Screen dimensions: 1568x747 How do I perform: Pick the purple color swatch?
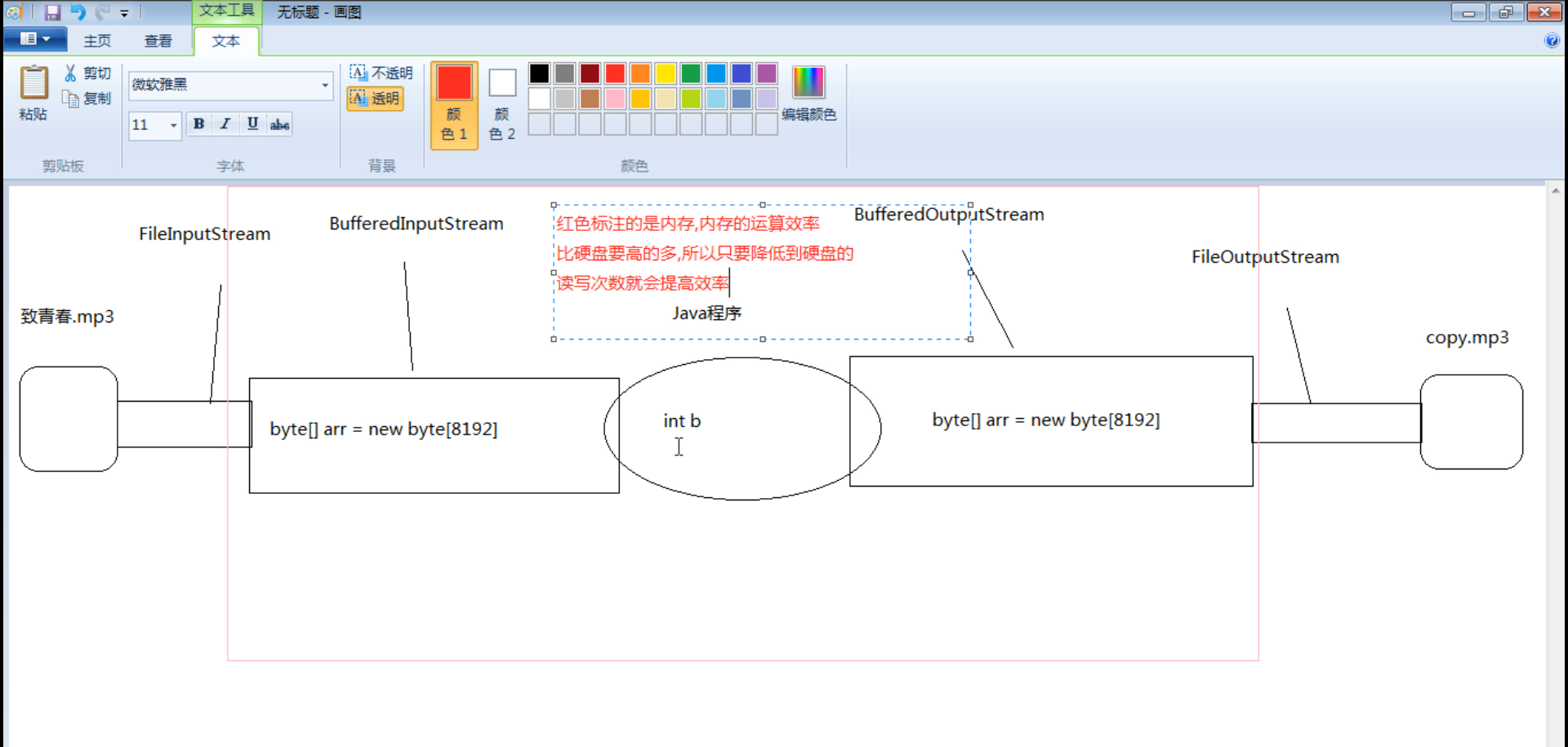click(x=767, y=73)
